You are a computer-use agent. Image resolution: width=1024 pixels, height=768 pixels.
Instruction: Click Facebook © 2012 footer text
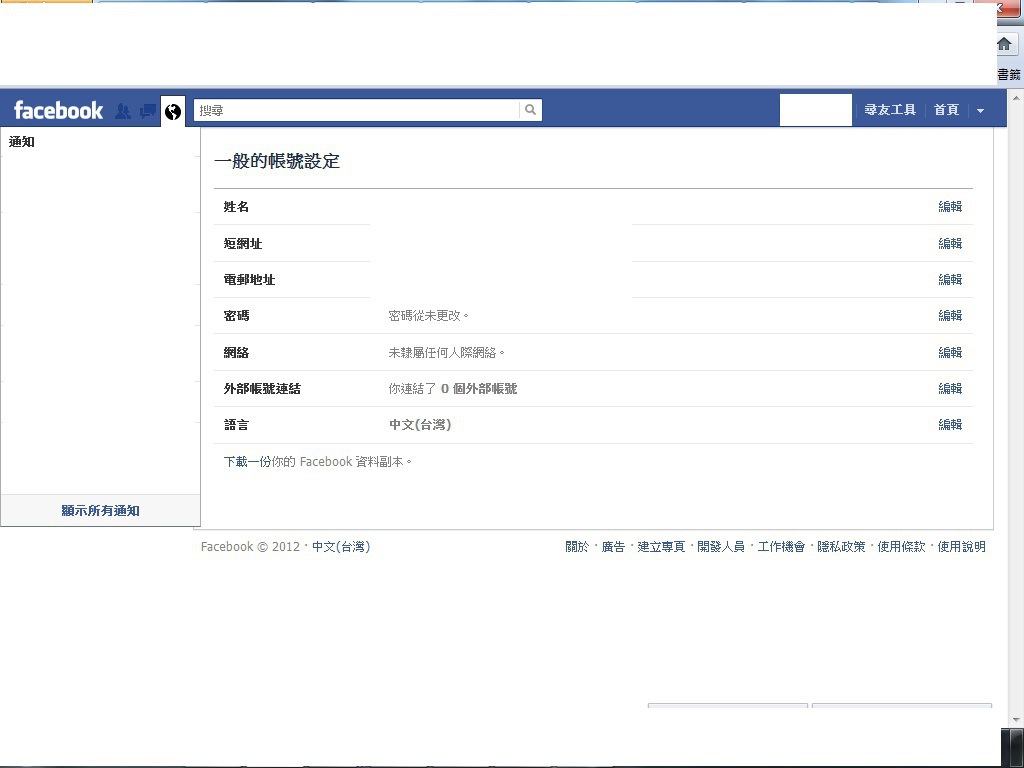coord(250,547)
